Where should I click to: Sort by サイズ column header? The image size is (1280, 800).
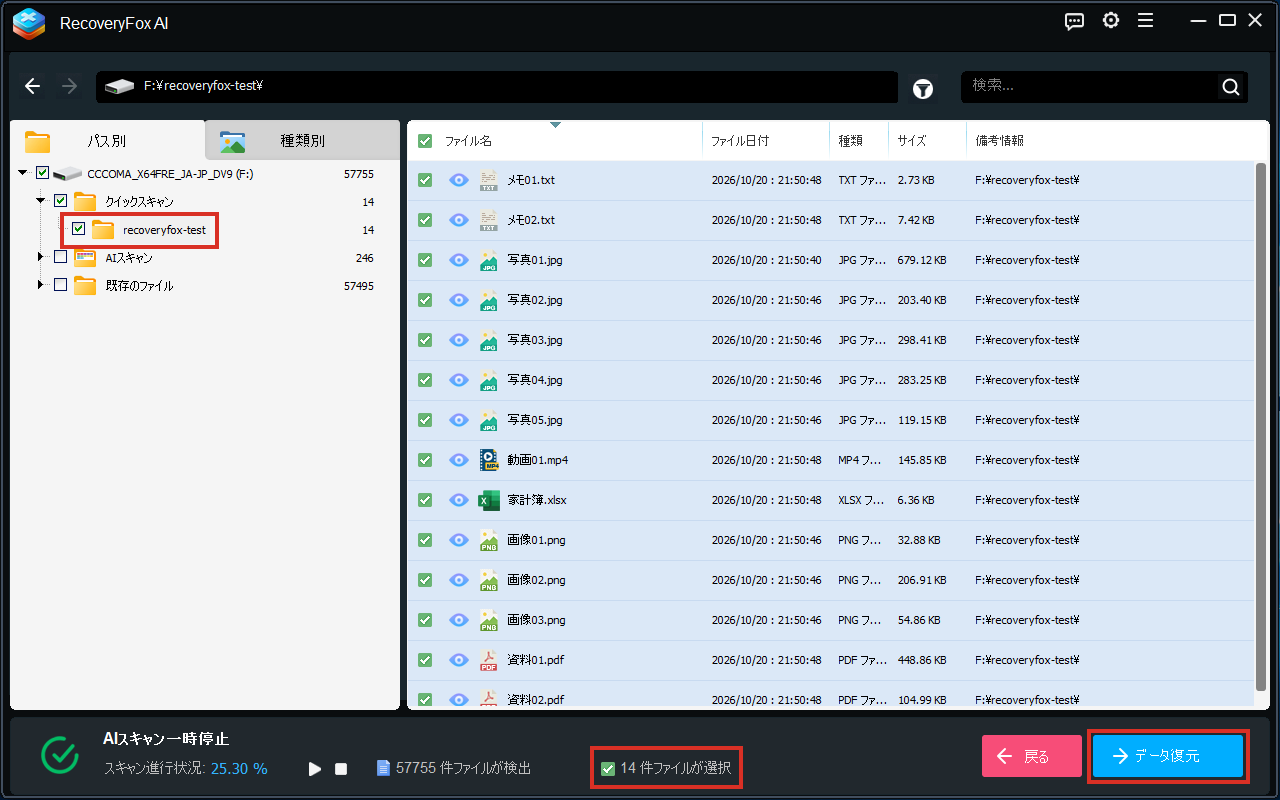(x=912, y=142)
